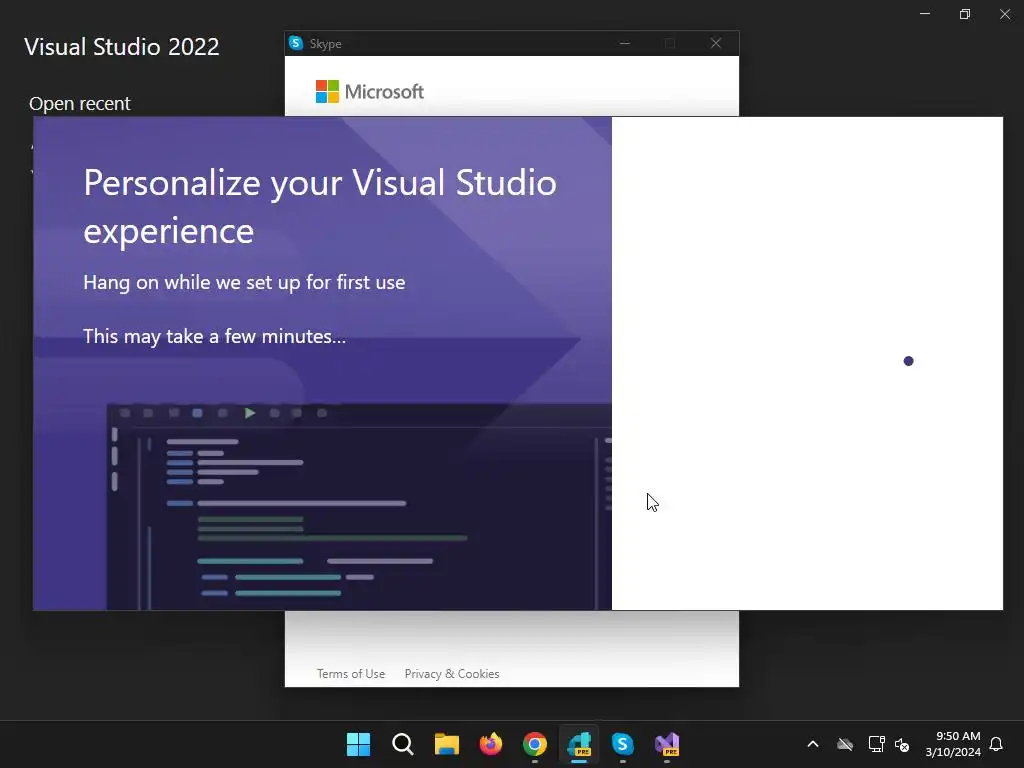The width and height of the screenshot is (1024, 768).
Task: Click the 'Visual Studio 2022' title text
Action: pyautogui.click(x=121, y=47)
